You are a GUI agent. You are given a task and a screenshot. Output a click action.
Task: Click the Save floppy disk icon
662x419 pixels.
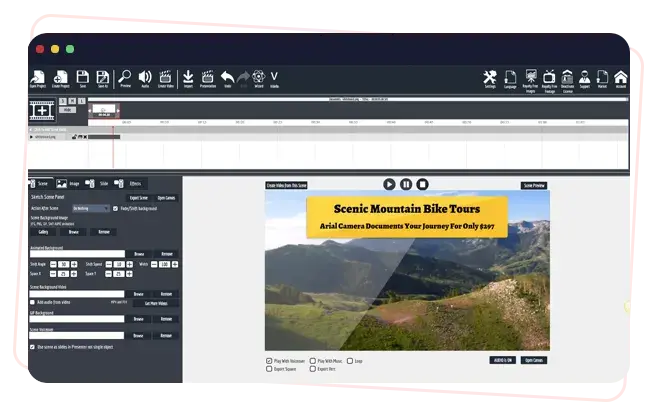pyautogui.click(x=82, y=78)
